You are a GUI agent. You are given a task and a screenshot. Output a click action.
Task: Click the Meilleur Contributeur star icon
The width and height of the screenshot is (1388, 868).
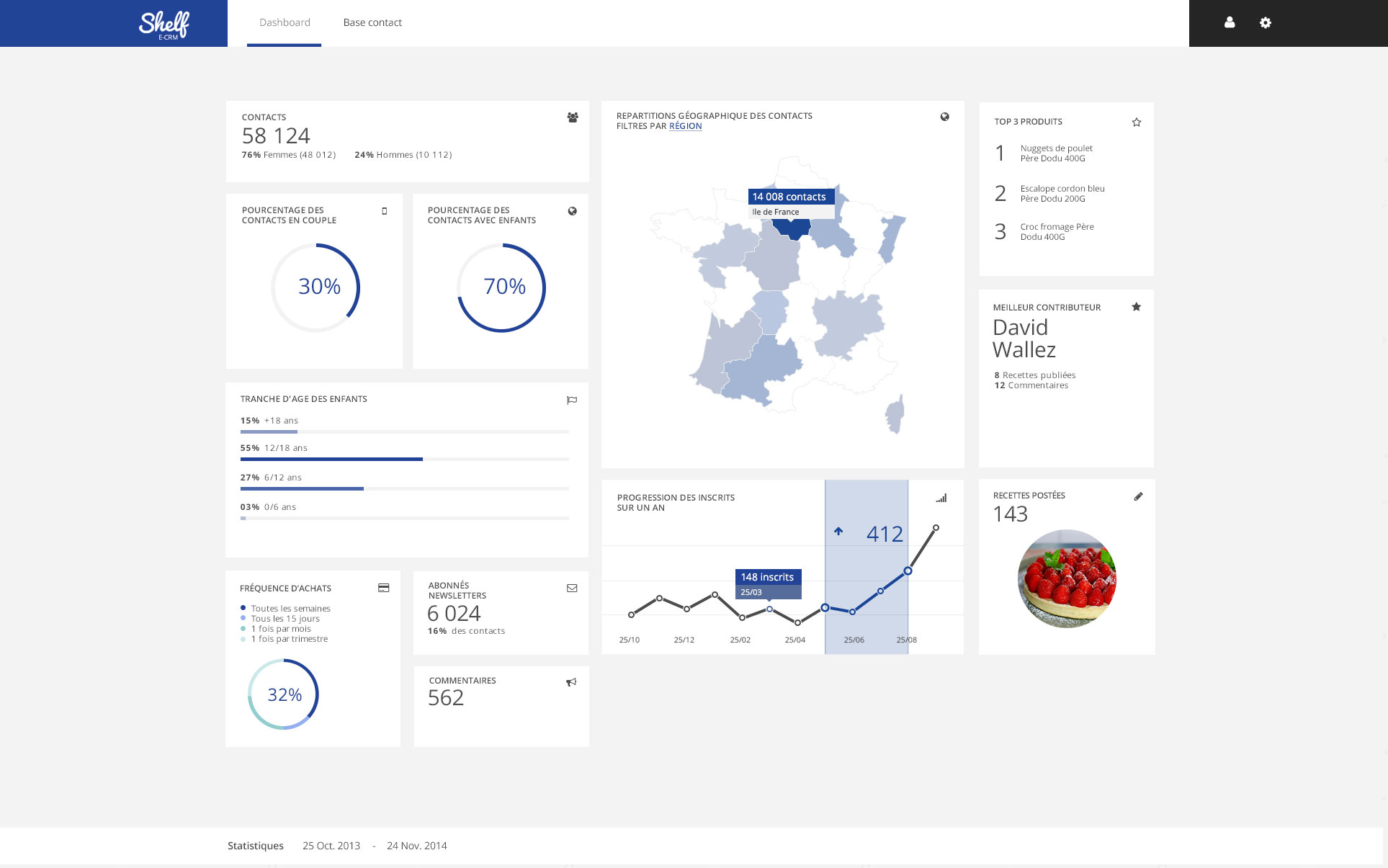(1136, 306)
